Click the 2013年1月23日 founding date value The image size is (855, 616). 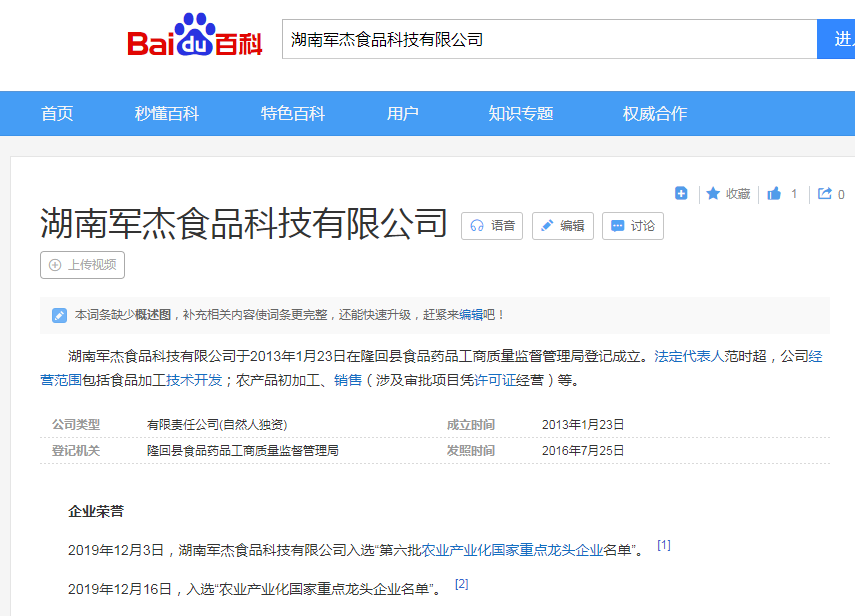(x=583, y=425)
